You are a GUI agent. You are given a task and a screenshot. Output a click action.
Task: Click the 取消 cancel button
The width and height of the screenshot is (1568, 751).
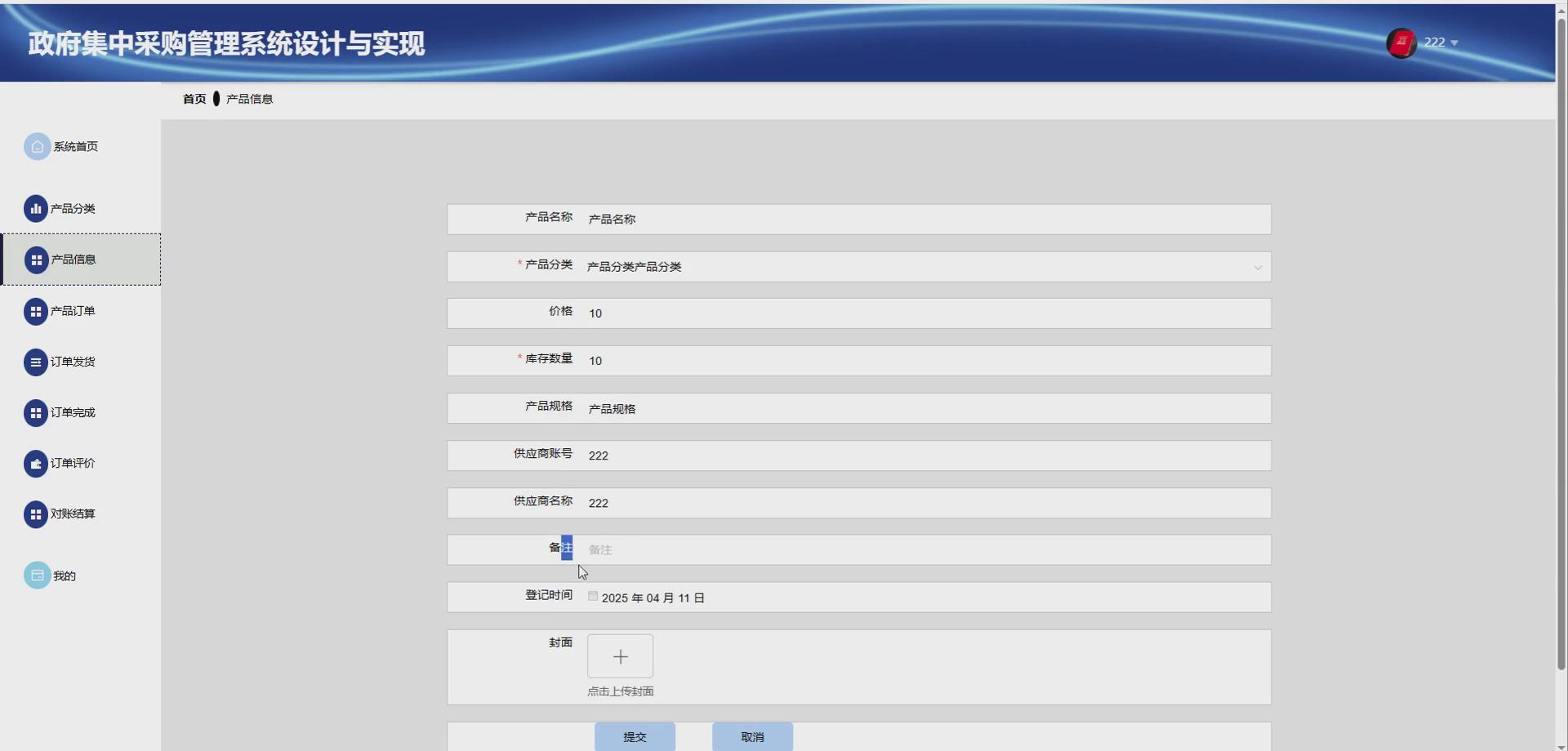click(x=752, y=736)
